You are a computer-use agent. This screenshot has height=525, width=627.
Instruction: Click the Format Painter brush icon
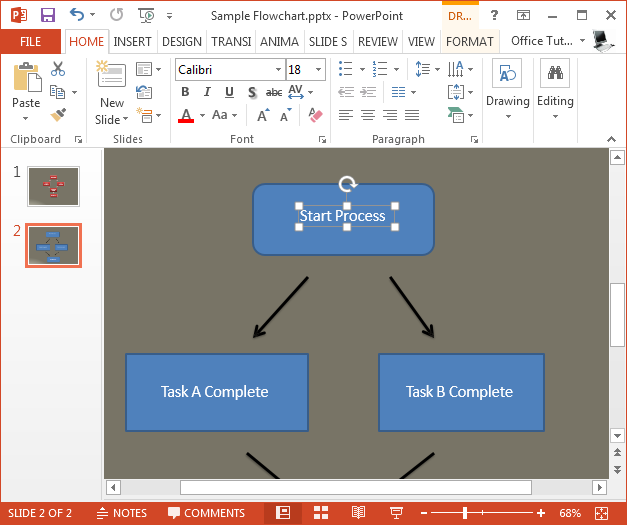coord(58,114)
